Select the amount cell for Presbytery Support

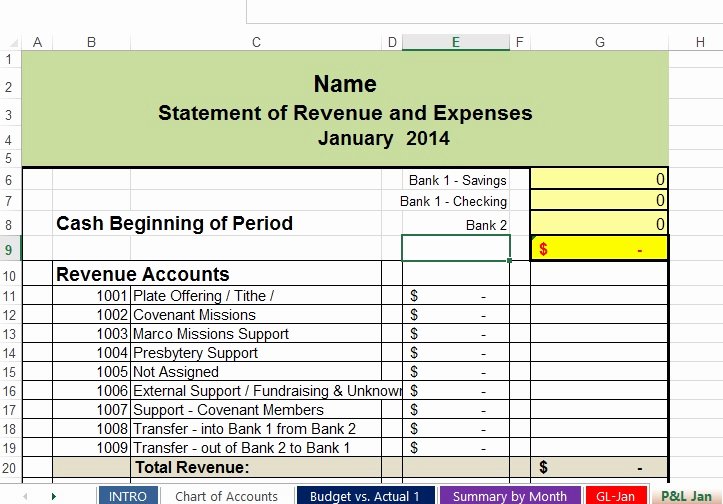(456, 352)
